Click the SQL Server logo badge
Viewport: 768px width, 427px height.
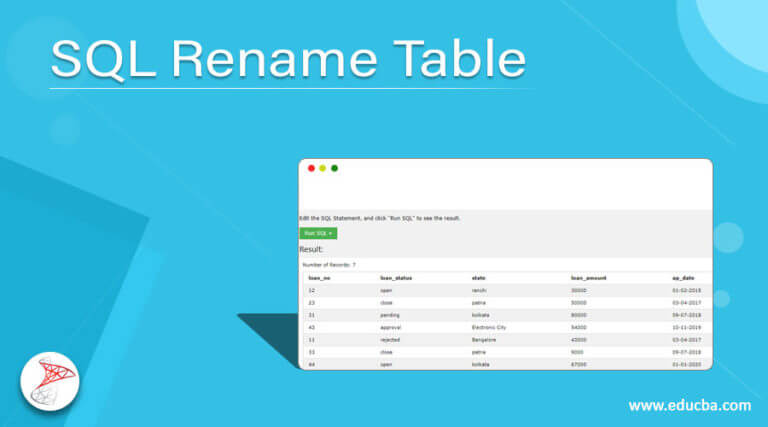point(50,381)
